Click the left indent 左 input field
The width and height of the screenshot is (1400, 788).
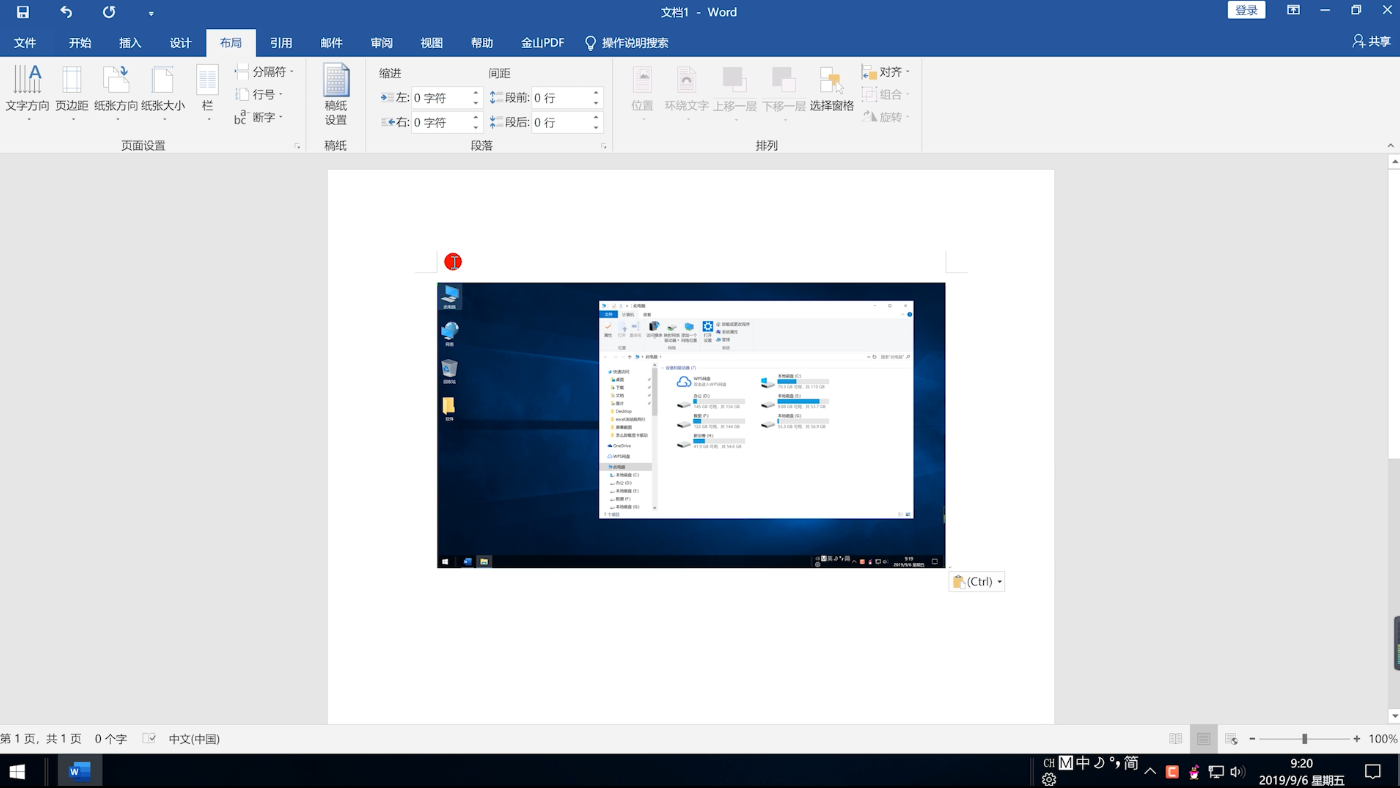440,98
